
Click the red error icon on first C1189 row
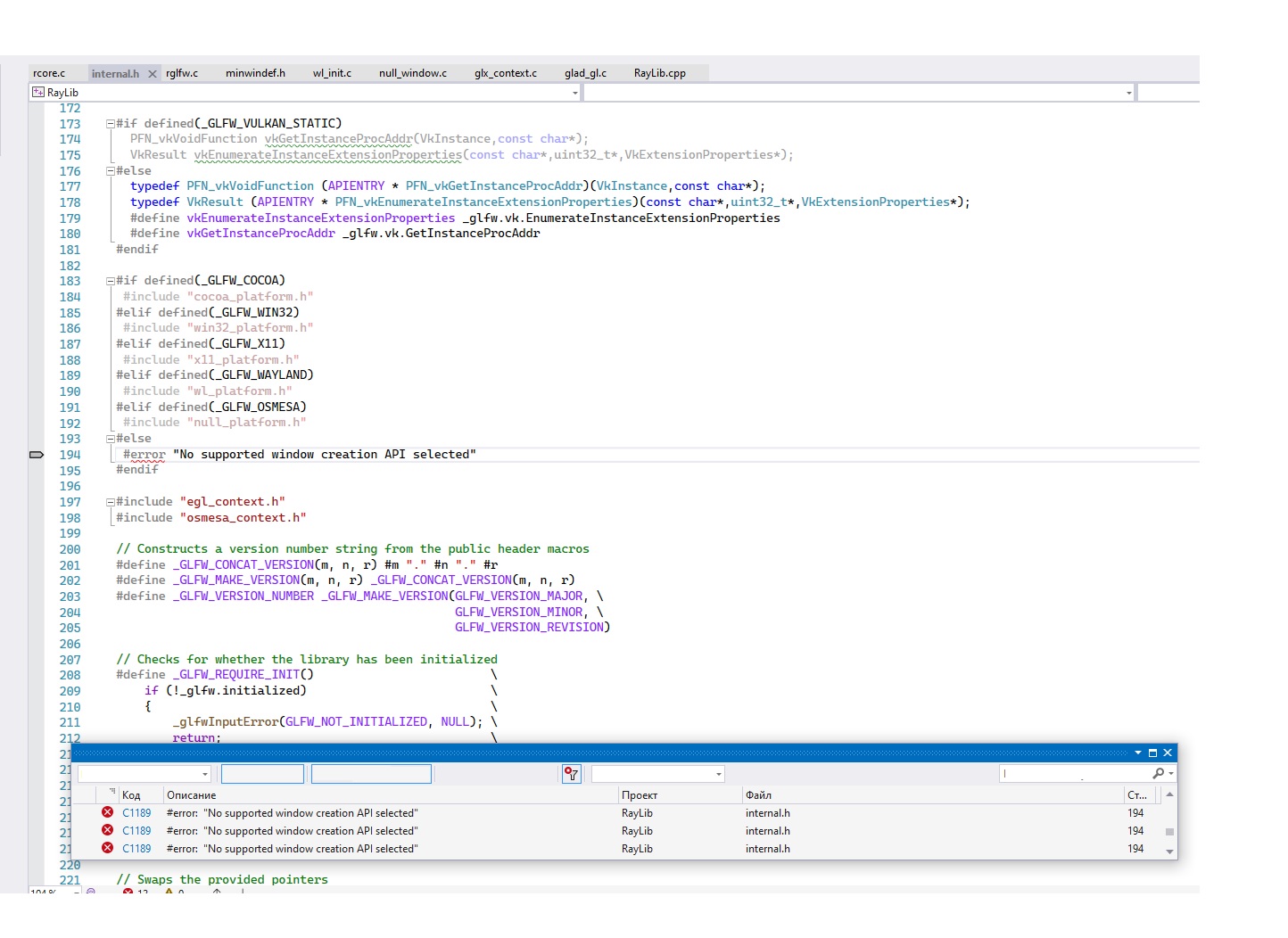[106, 812]
